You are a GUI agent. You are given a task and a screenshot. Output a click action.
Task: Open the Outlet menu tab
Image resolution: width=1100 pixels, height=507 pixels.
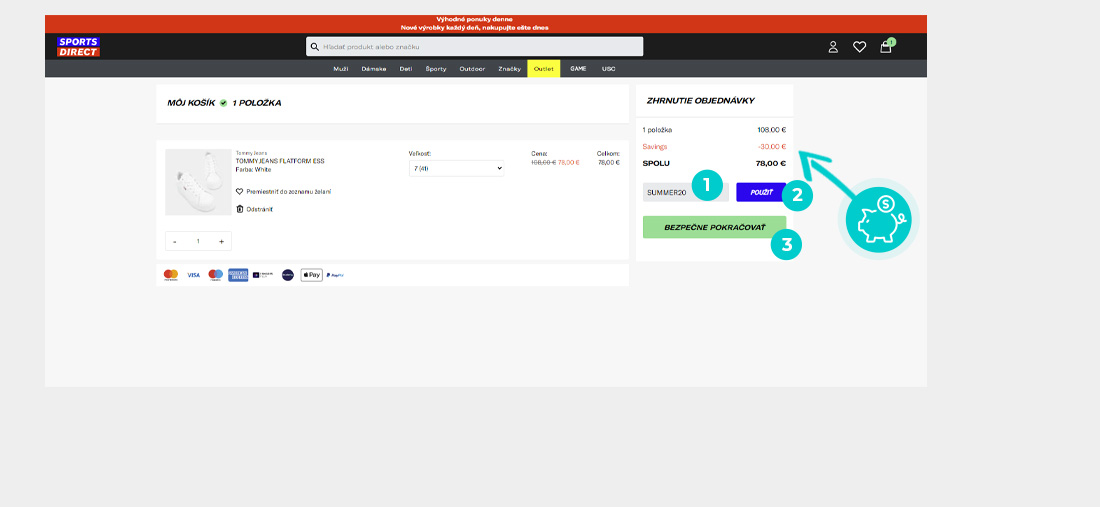pos(544,69)
